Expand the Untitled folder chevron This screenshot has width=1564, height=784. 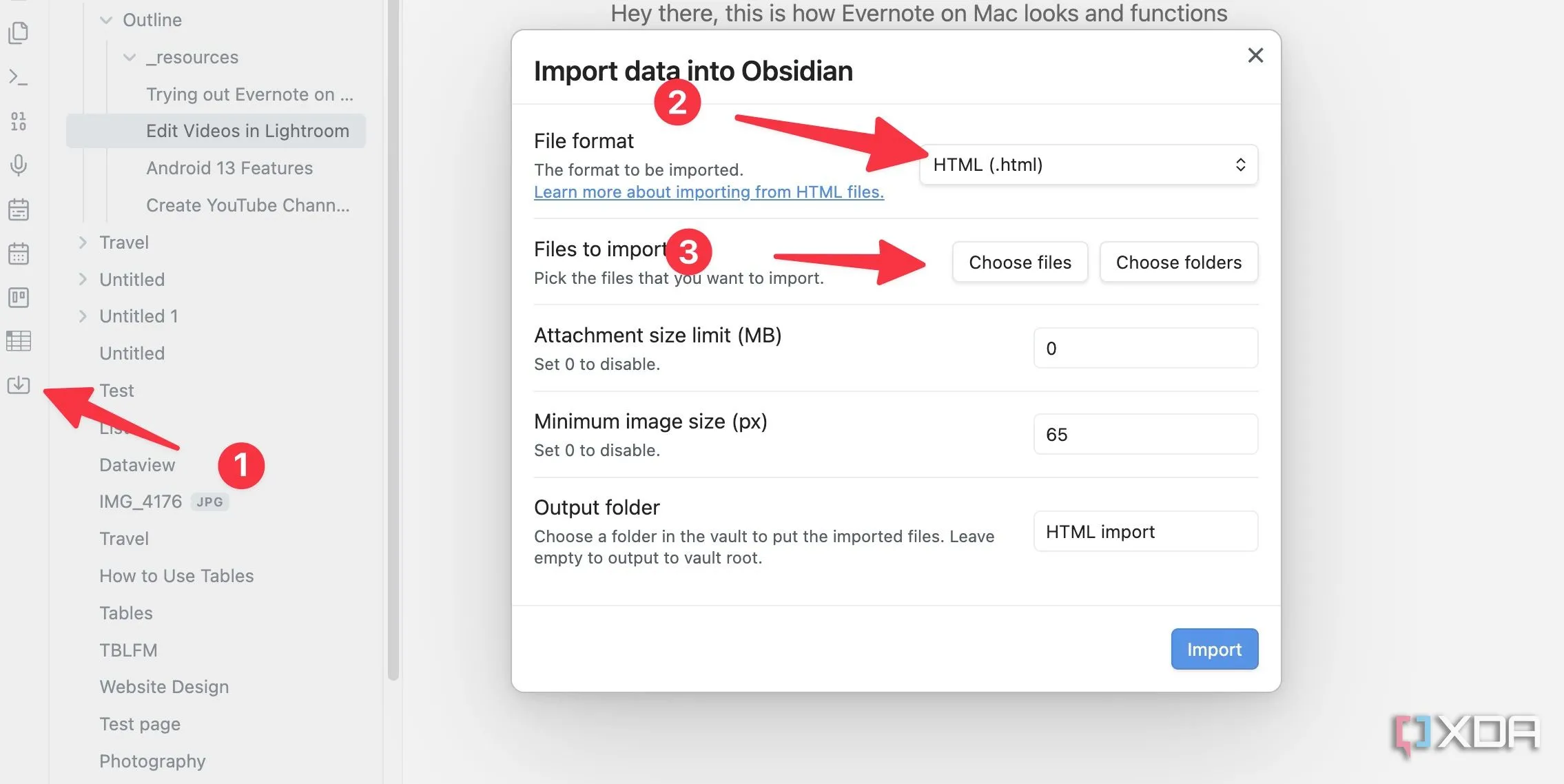pyautogui.click(x=83, y=279)
